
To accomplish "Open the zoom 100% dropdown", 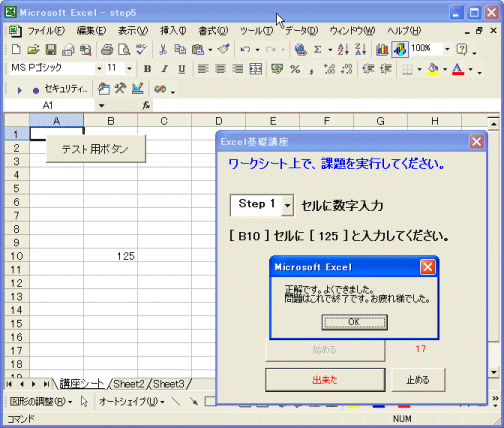I will point(447,50).
